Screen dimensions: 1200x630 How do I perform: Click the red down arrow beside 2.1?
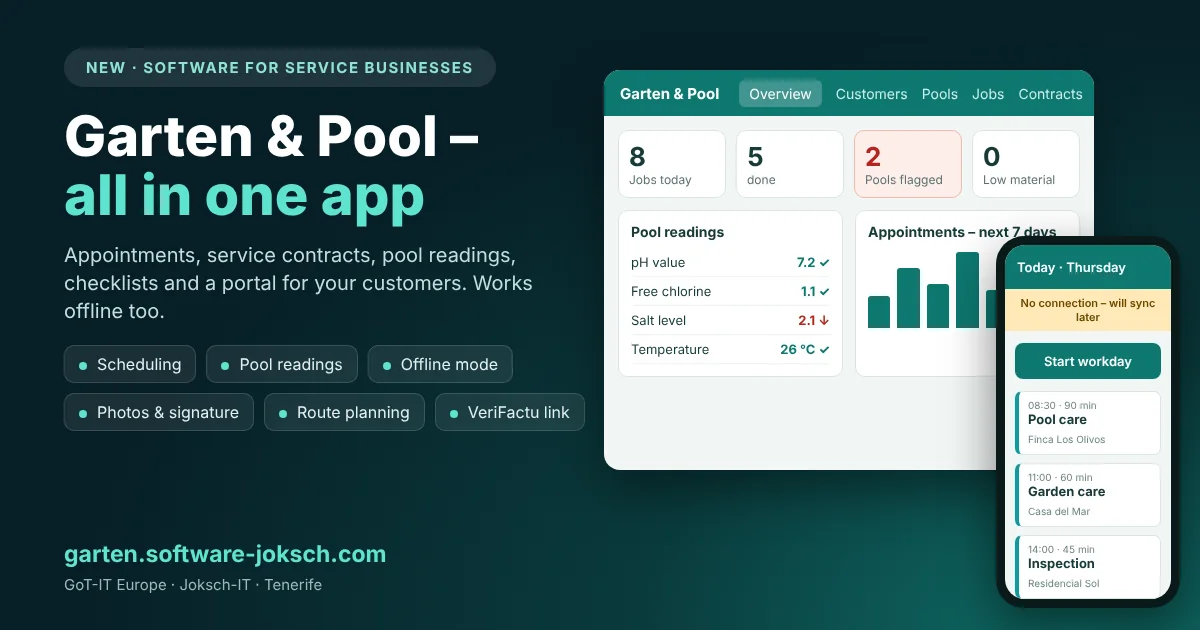tap(825, 321)
